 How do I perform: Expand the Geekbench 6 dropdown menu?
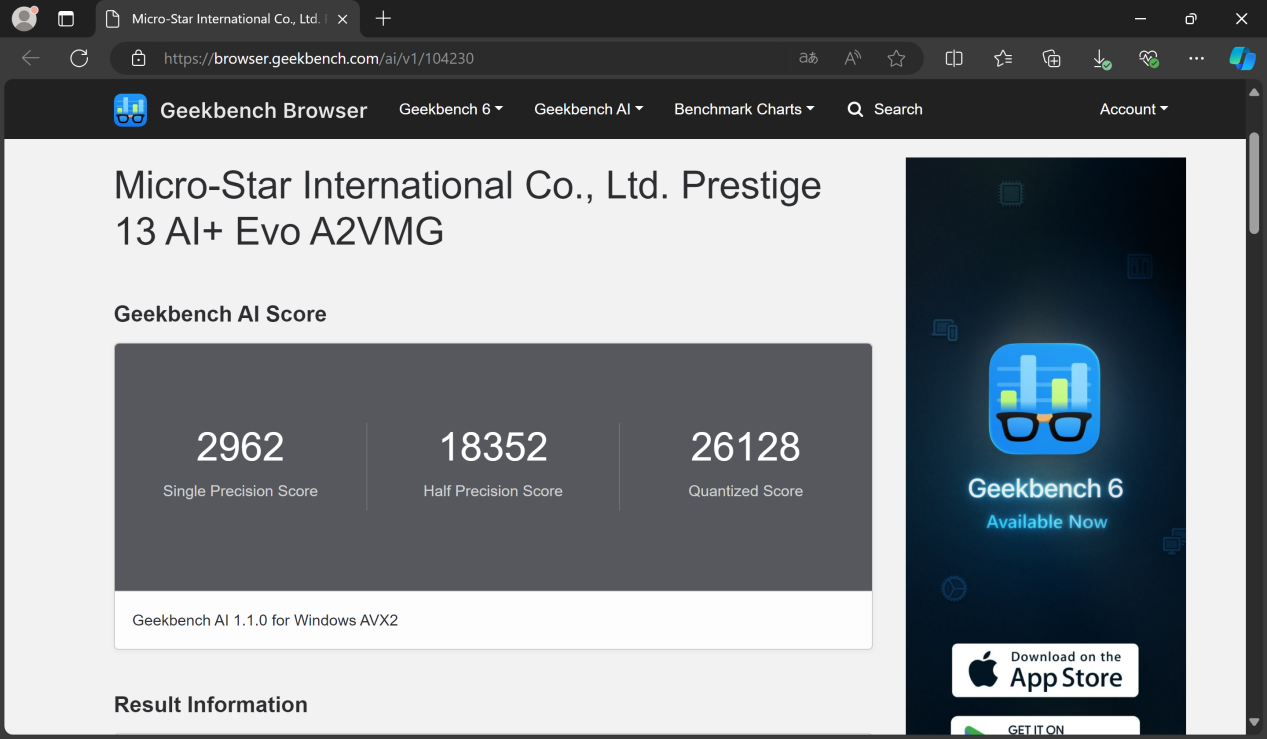[450, 109]
